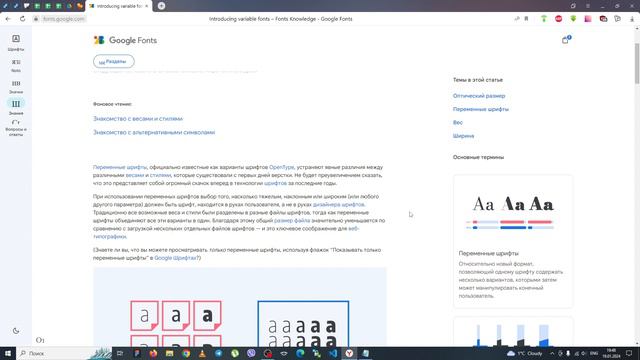Open the Cloudy weather widget in the taskbar

point(525,353)
